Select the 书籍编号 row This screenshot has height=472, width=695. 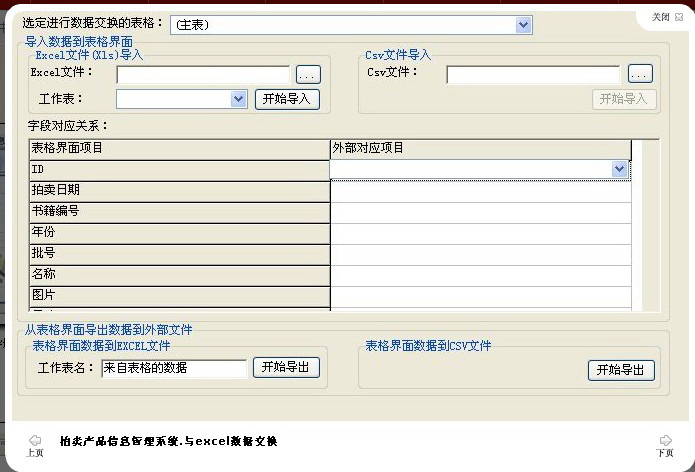point(180,212)
